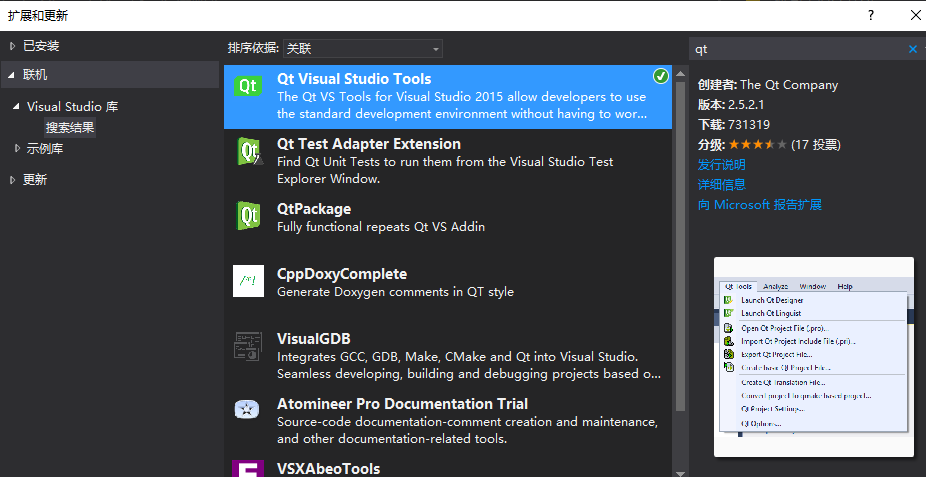
Task: Expand the 示例库 tree node
Action: point(18,148)
